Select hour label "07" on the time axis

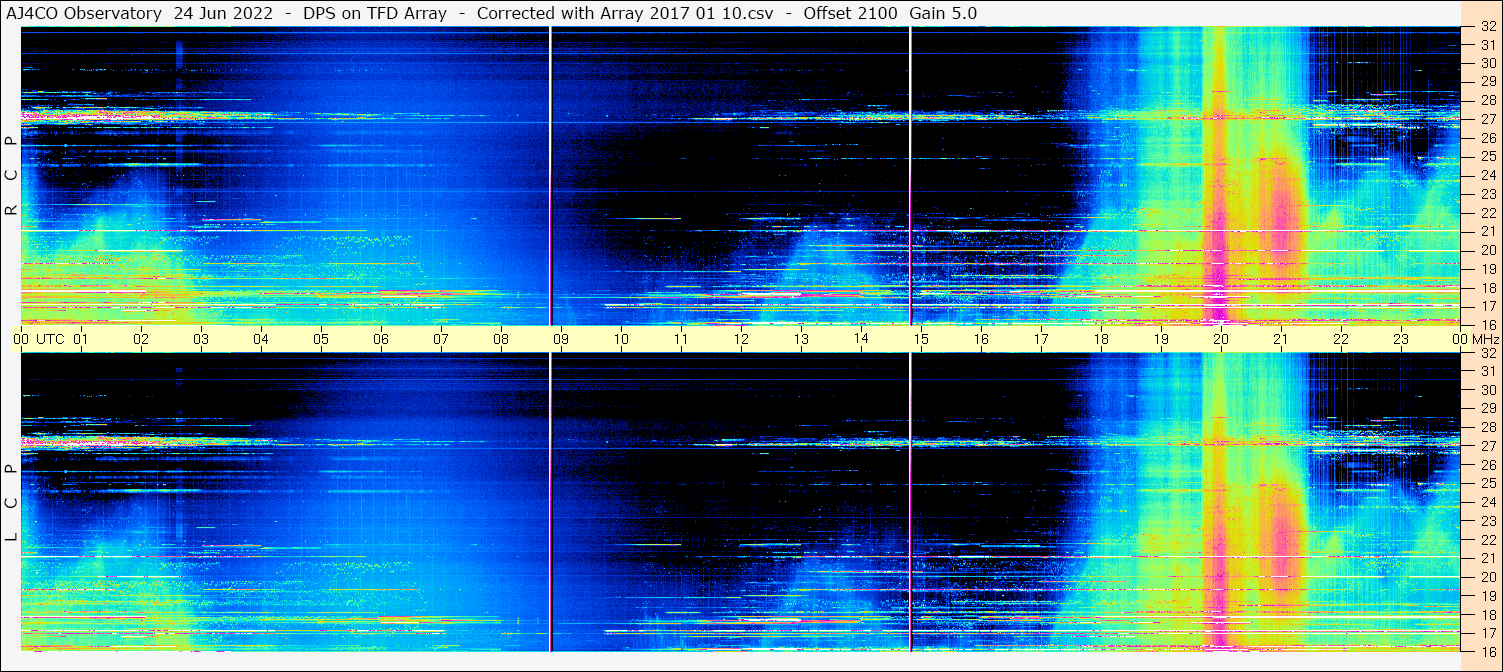pos(441,339)
